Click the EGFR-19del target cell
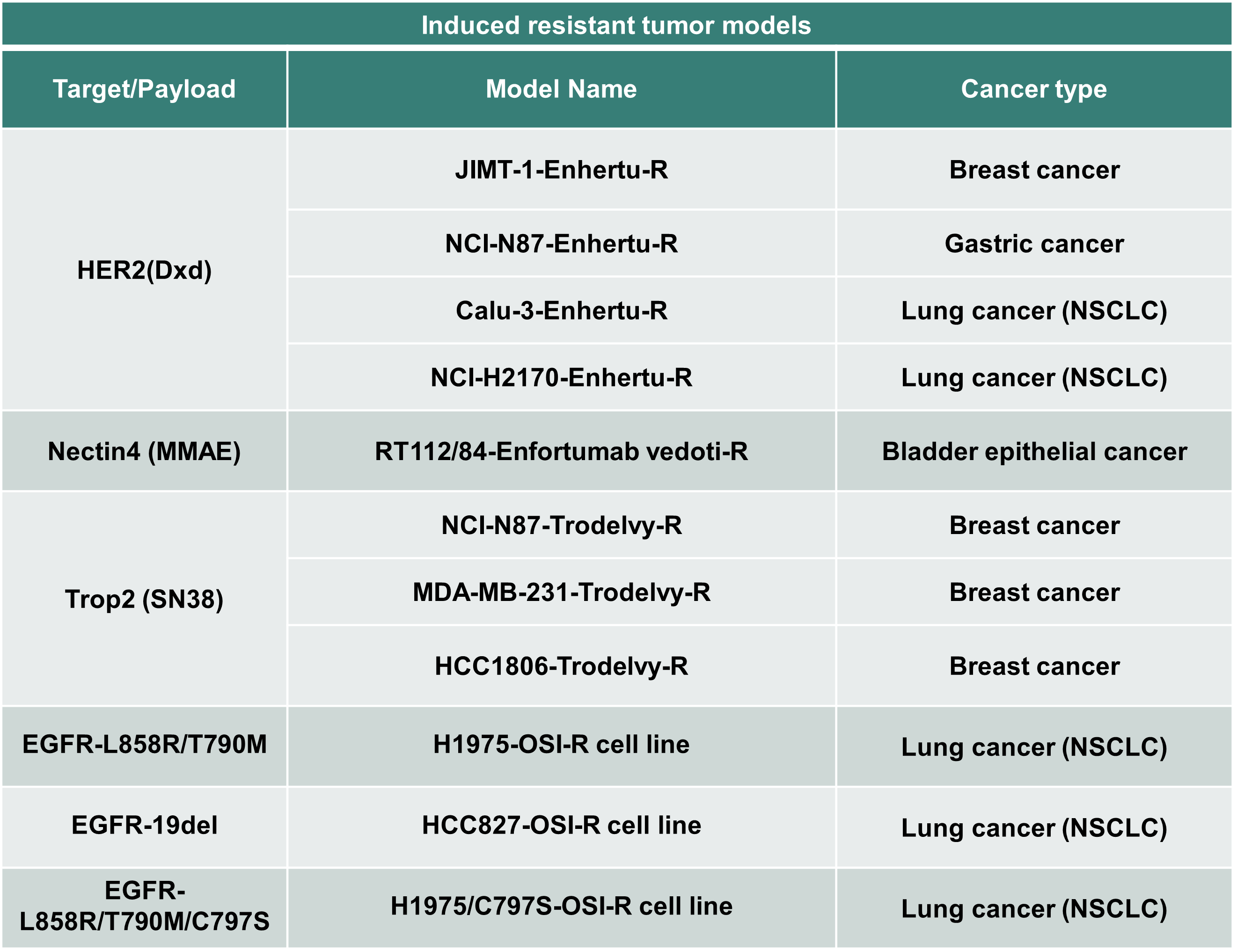Image resolution: width=1237 pixels, height=952 pixels. (145, 825)
